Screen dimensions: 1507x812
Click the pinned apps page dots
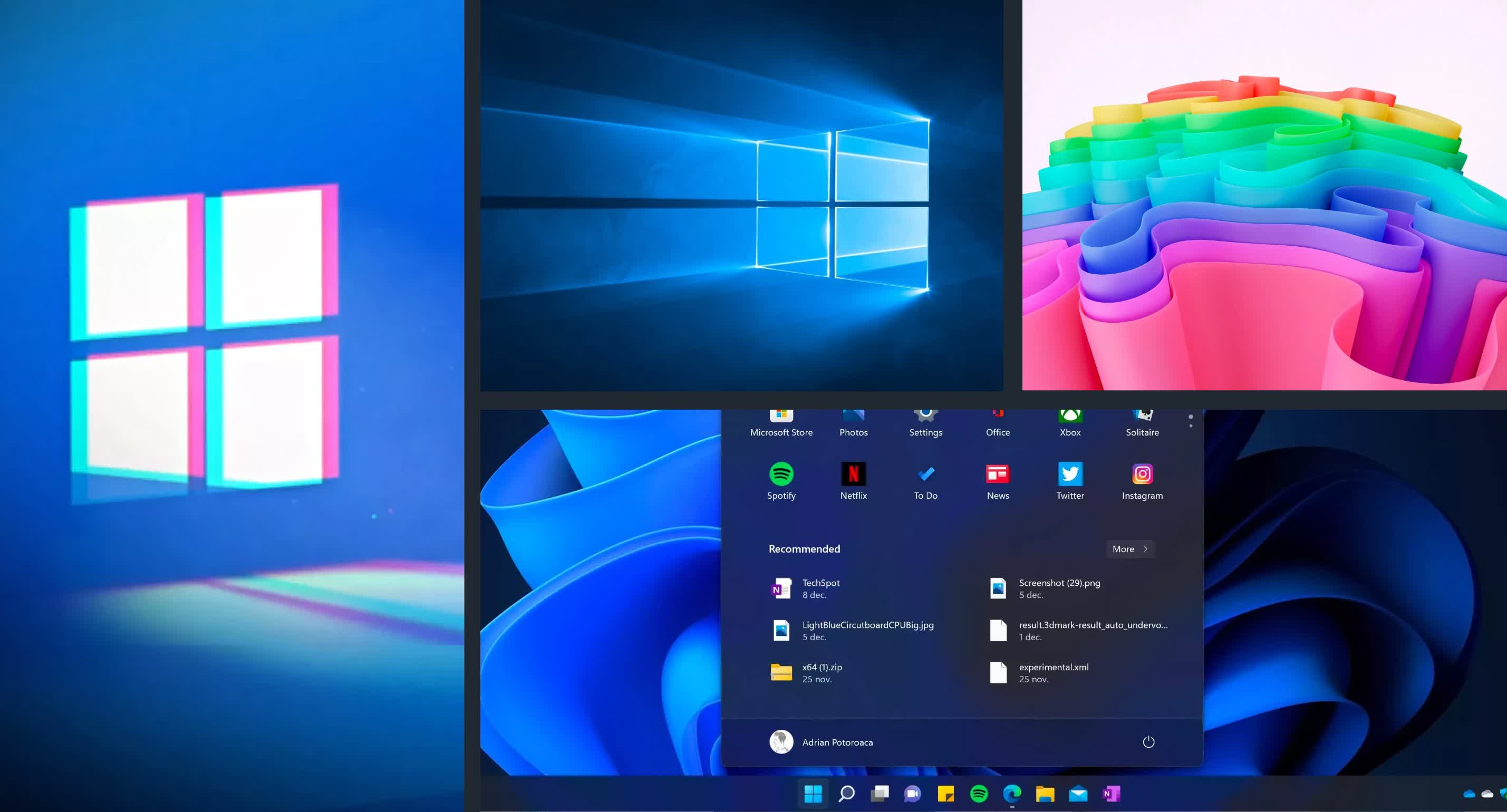1191,421
